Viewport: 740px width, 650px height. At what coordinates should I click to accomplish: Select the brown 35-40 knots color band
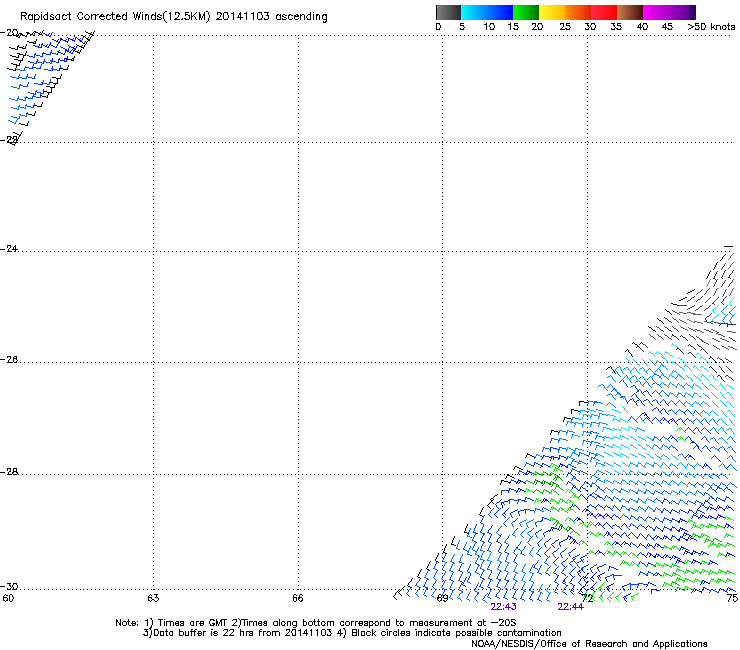pyautogui.click(x=630, y=12)
